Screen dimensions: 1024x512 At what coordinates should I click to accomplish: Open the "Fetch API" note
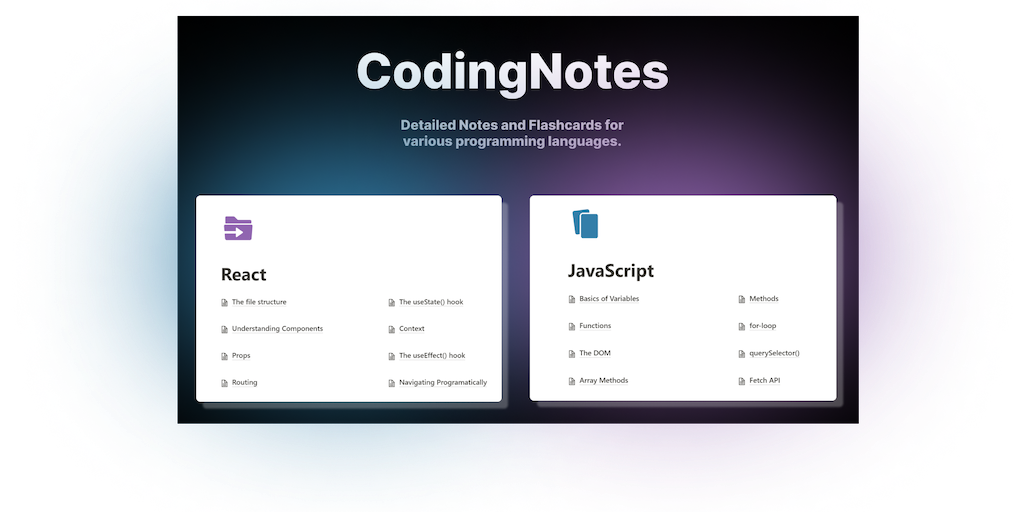point(764,380)
